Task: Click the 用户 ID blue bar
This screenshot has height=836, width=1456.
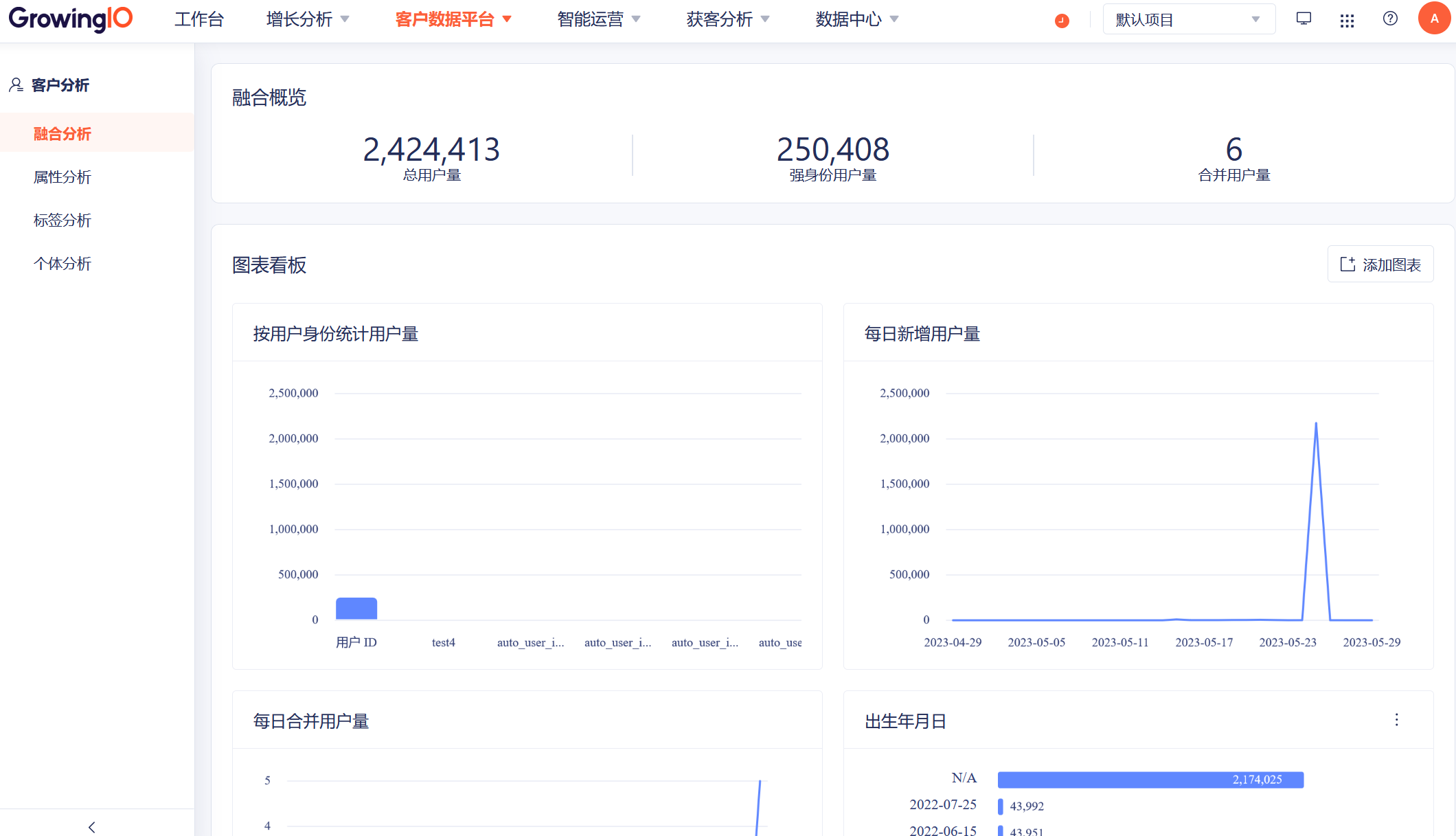Action: (x=356, y=609)
